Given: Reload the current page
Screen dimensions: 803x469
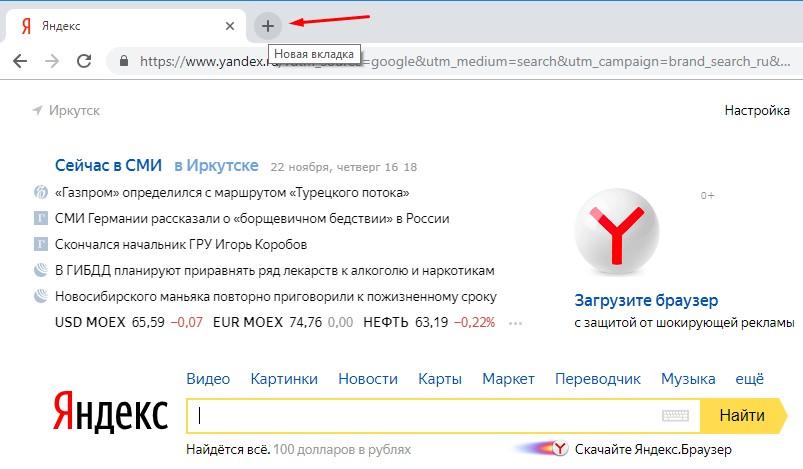Looking at the screenshot, I should pos(84,61).
